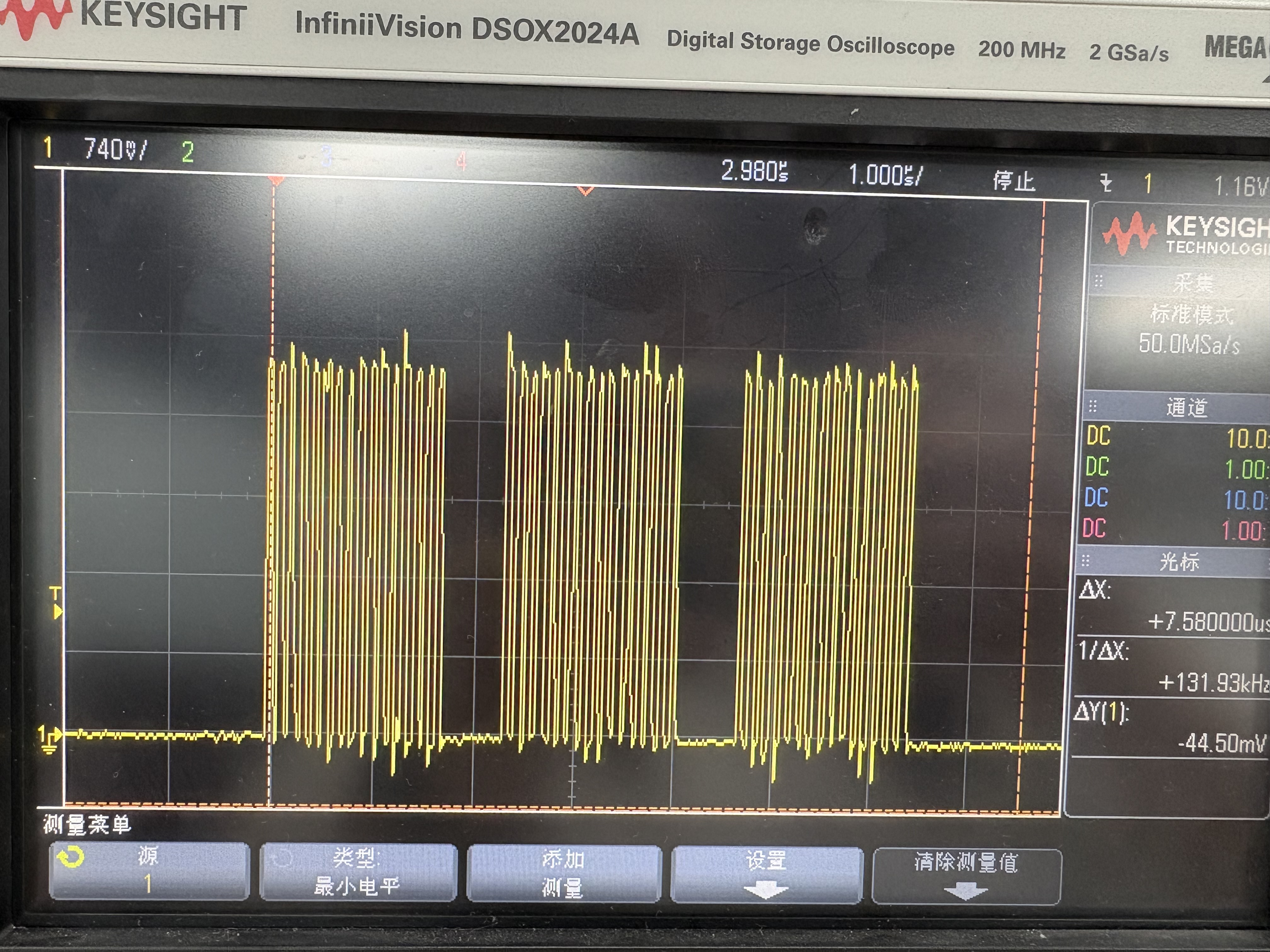Open the 类型 最小电平 type selector
The image size is (1270, 952).
(358, 872)
